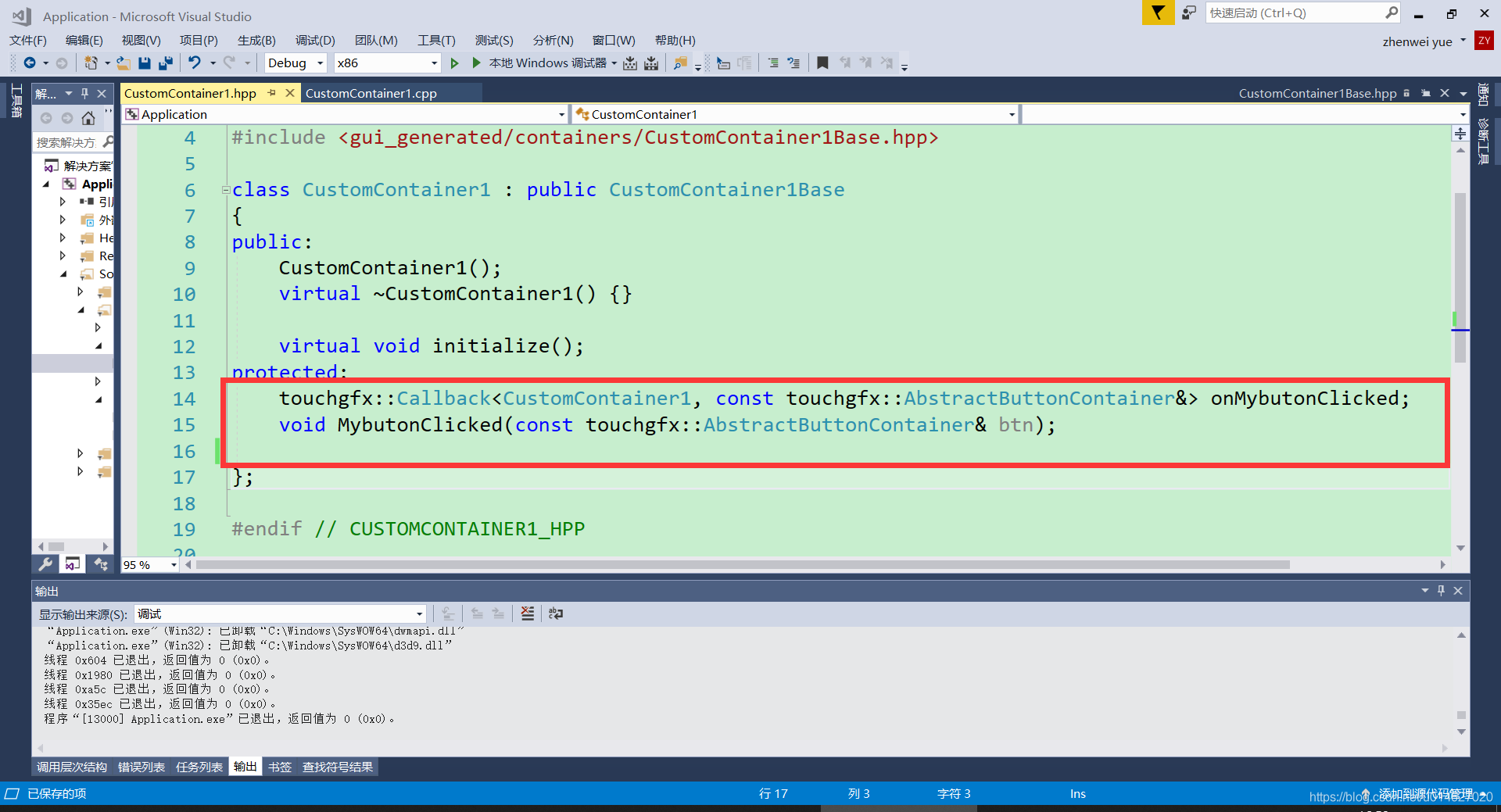1501x812 pixels.
Task: Click the search magnifier in Solution Explorer
Action: [x=107, y=142]
